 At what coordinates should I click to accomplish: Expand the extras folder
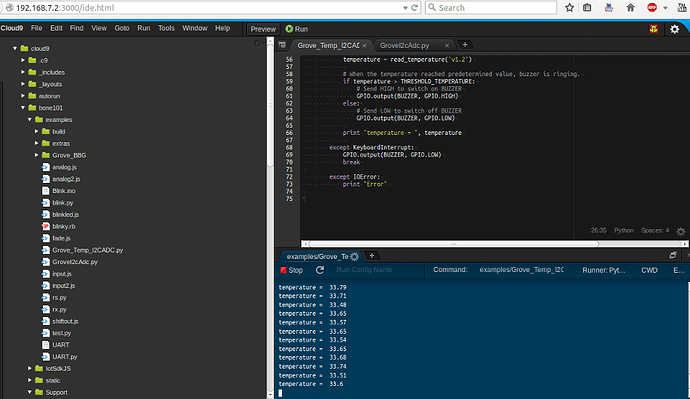[x=37, y=143]
